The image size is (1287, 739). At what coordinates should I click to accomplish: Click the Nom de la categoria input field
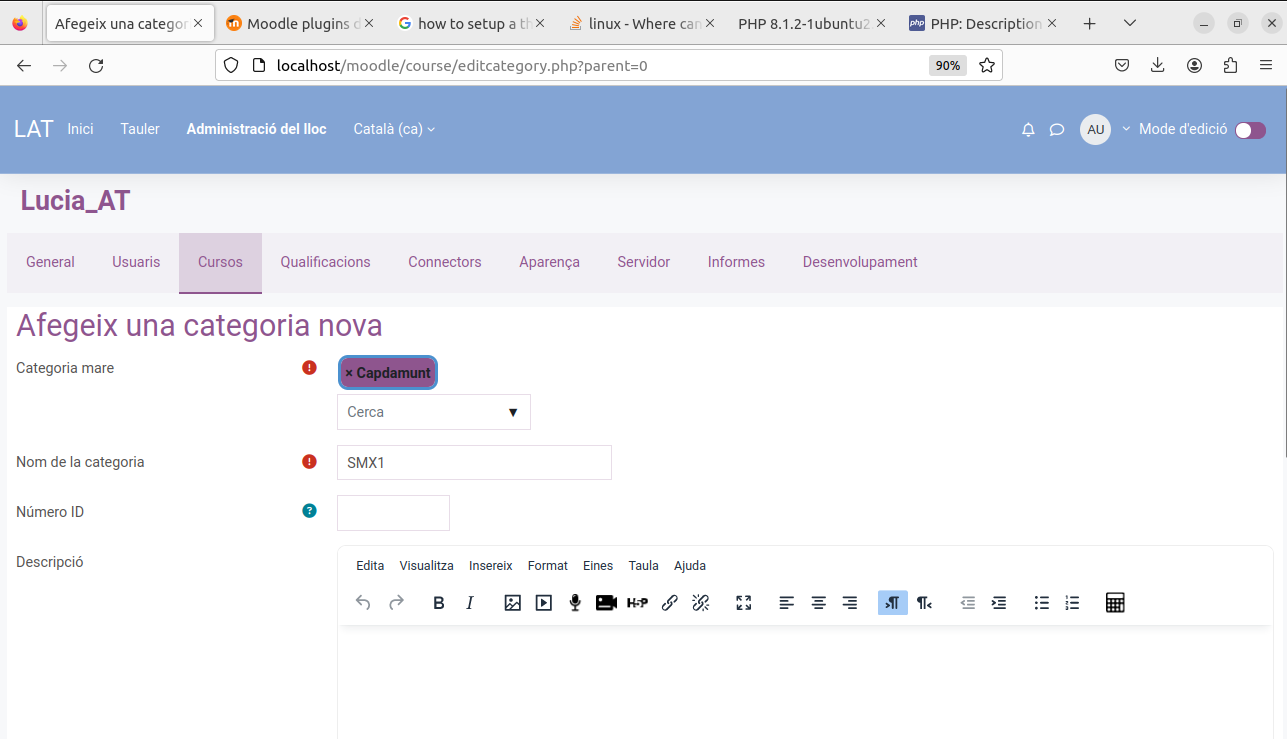point(474,462)
